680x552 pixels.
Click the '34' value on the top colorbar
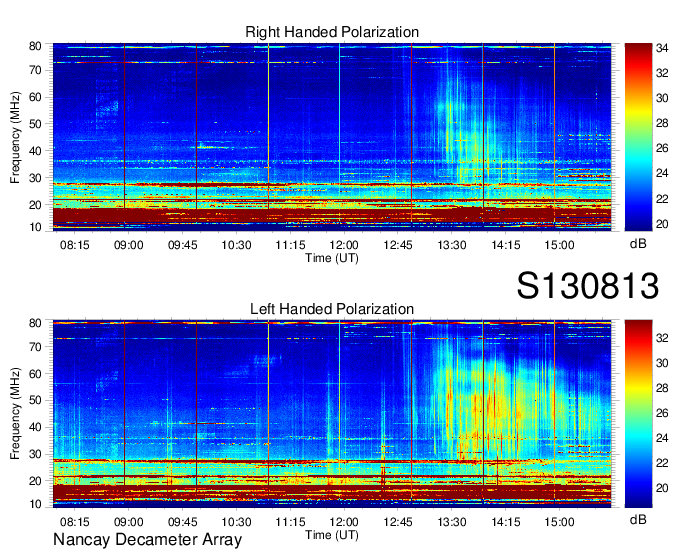click(662, 48)
